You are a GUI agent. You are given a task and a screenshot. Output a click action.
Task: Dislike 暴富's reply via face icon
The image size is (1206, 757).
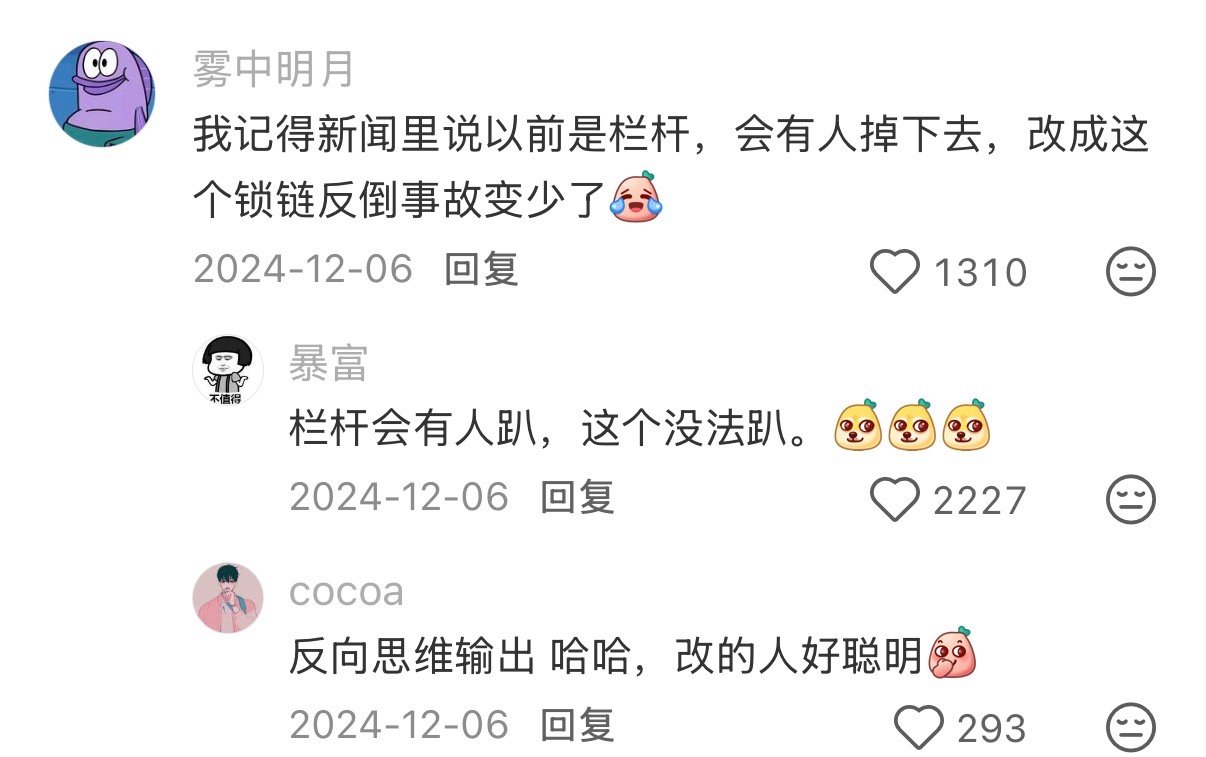click(x=1131, y=499)
